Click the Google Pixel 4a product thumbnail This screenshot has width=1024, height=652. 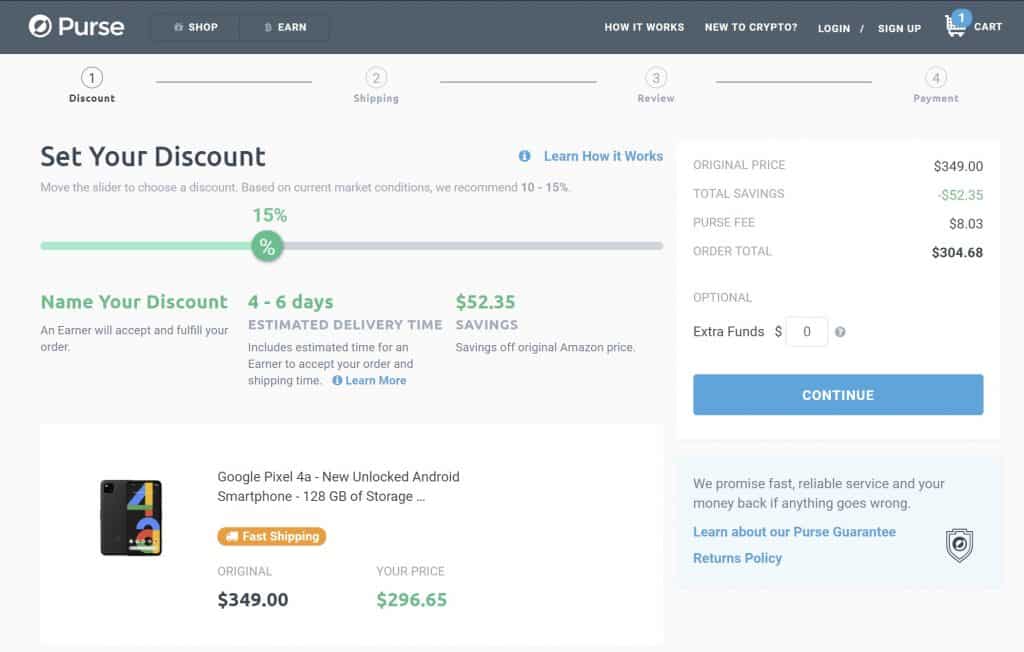[x=131, y=517]
